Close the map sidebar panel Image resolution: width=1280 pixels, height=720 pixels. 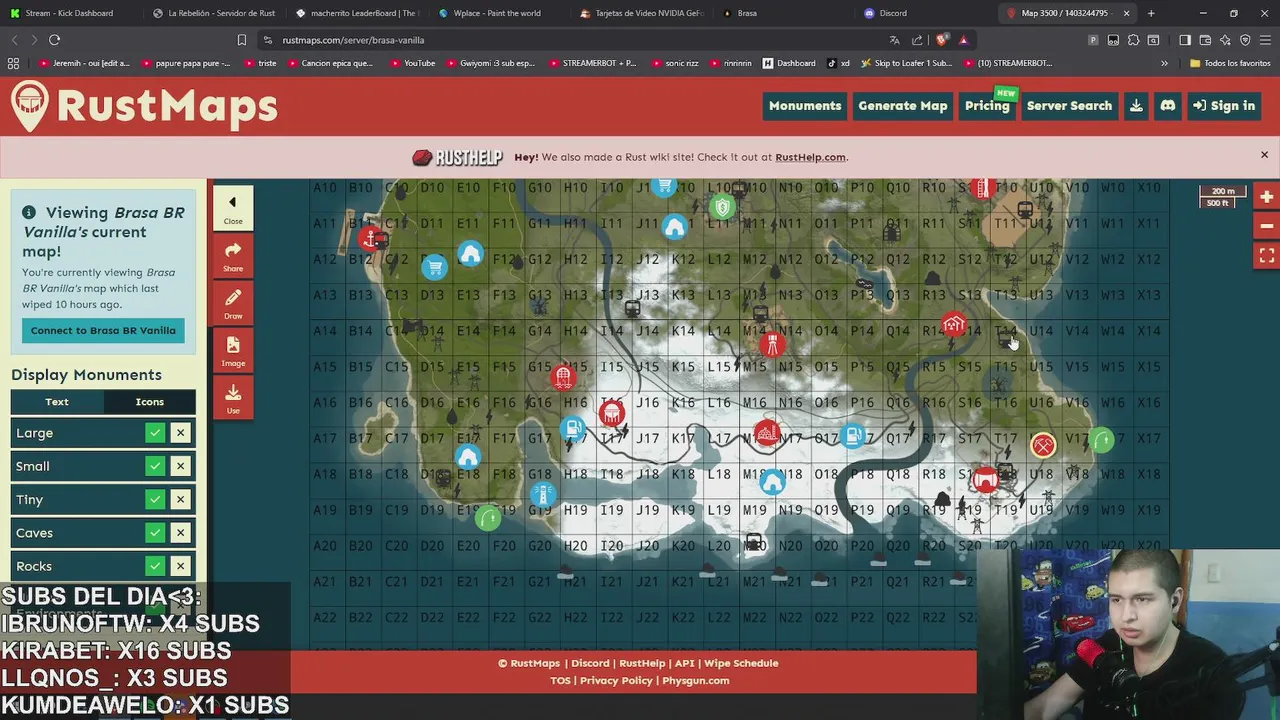233,208
